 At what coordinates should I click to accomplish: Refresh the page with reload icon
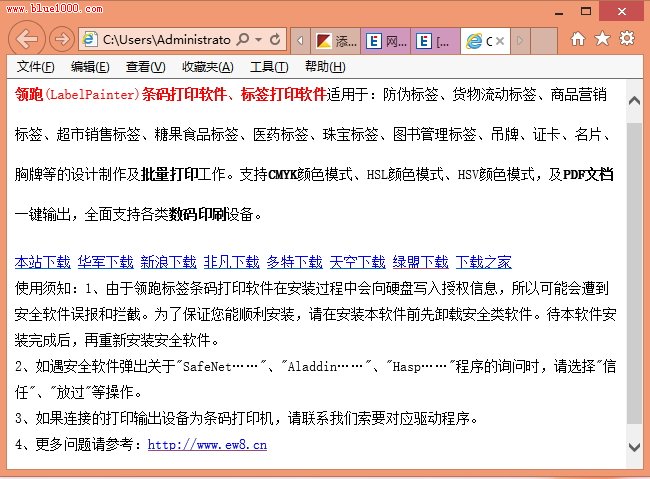[x=275, y=40]
